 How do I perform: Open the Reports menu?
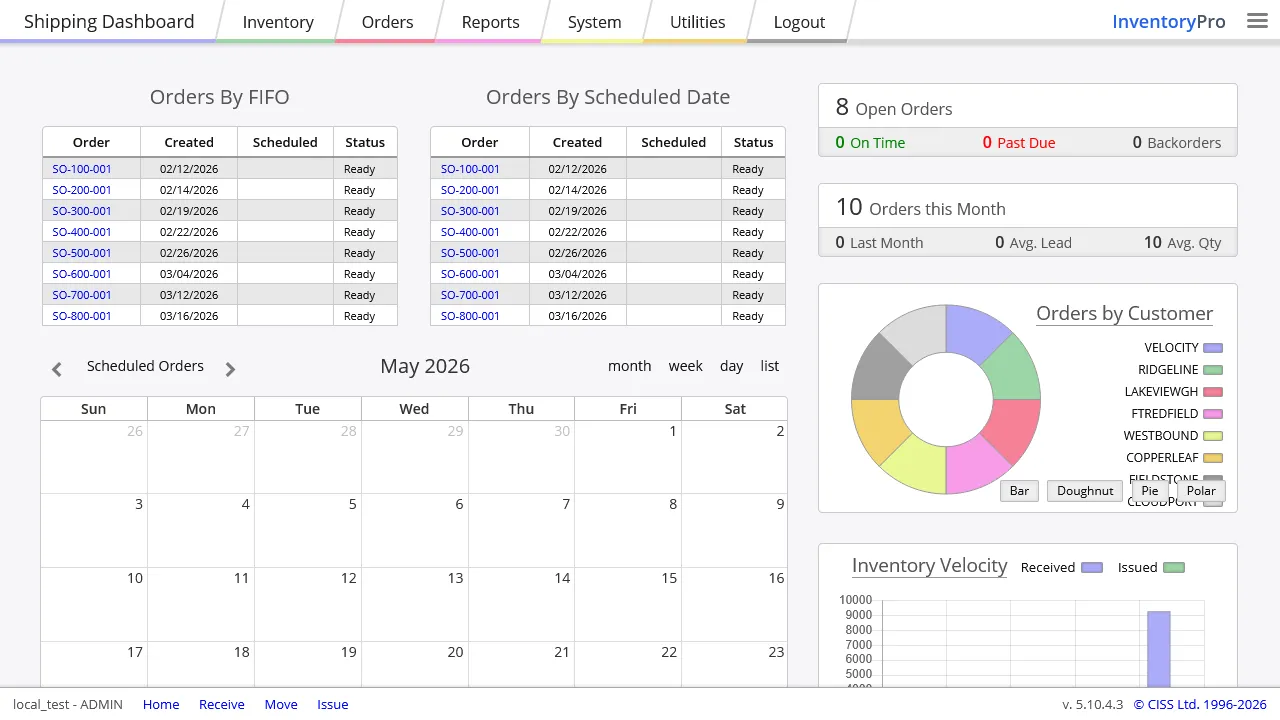click(490, 22)
